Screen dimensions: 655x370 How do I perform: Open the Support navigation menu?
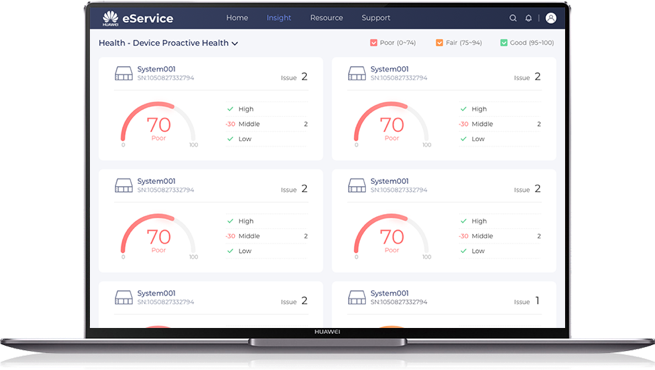tap(376, 18)
